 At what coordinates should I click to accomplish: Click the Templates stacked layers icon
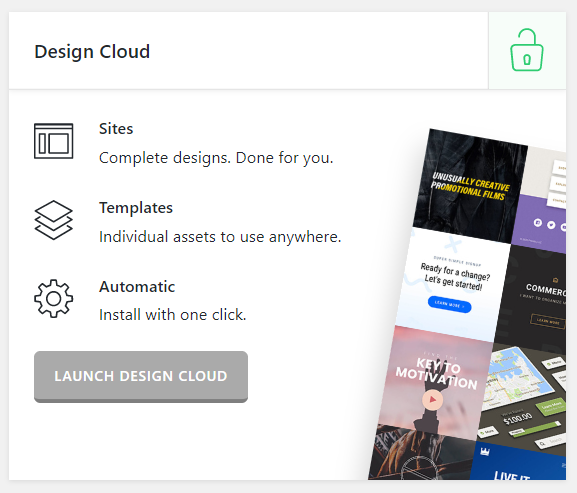54,220
